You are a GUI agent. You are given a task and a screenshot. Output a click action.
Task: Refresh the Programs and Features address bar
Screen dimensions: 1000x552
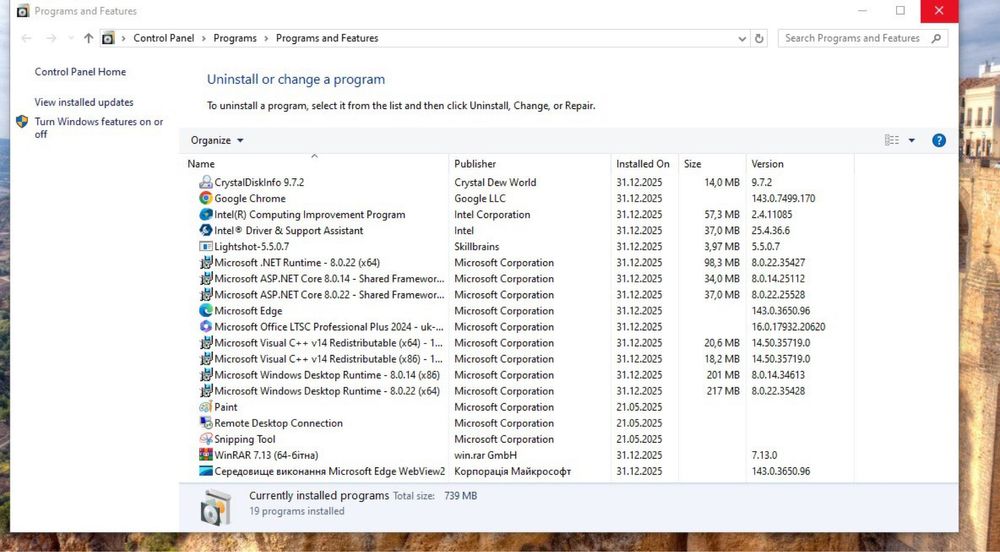tap(759, 38)
